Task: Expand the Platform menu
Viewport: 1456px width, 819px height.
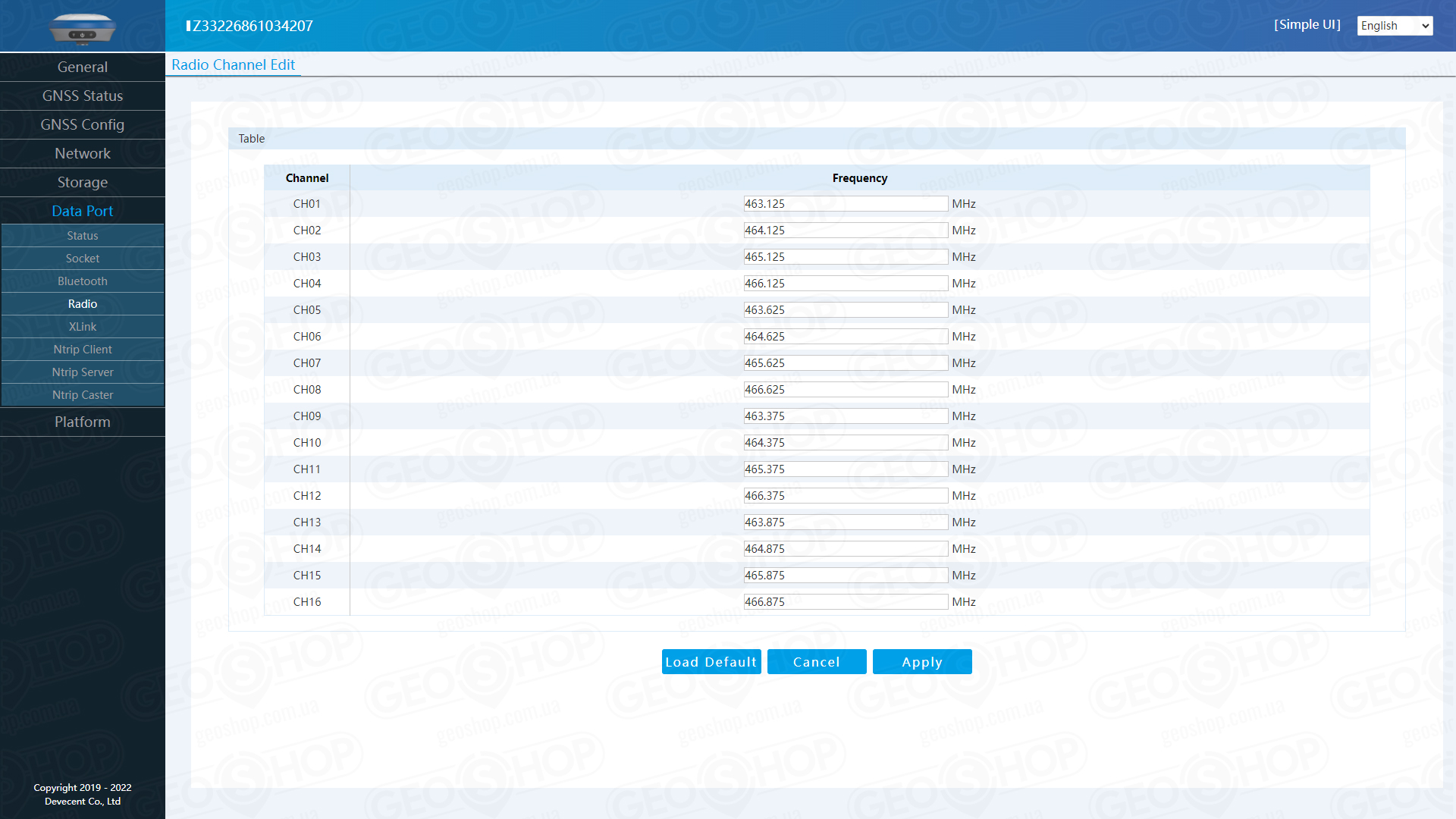Action: [82, 422]
